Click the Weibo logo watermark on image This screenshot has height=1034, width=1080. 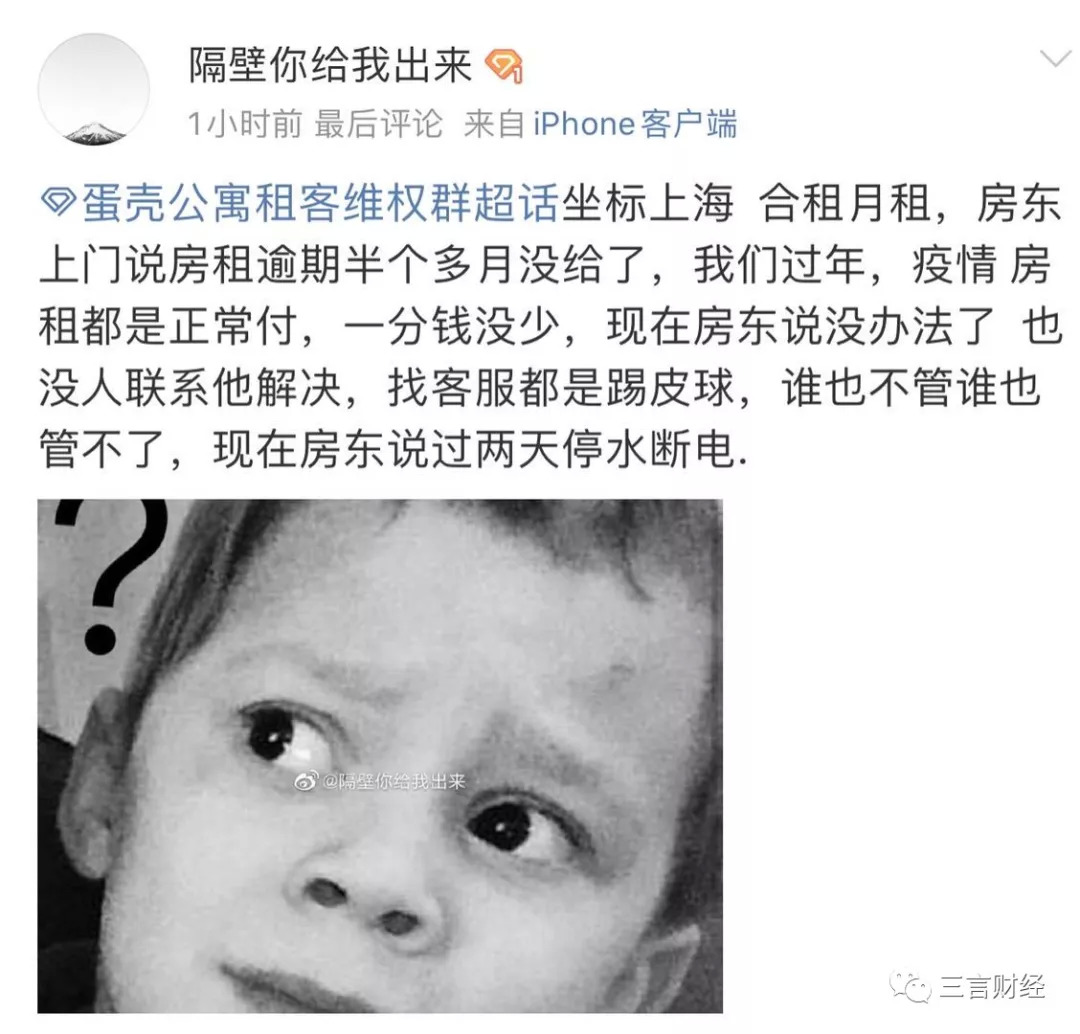(x=307, y=781)
